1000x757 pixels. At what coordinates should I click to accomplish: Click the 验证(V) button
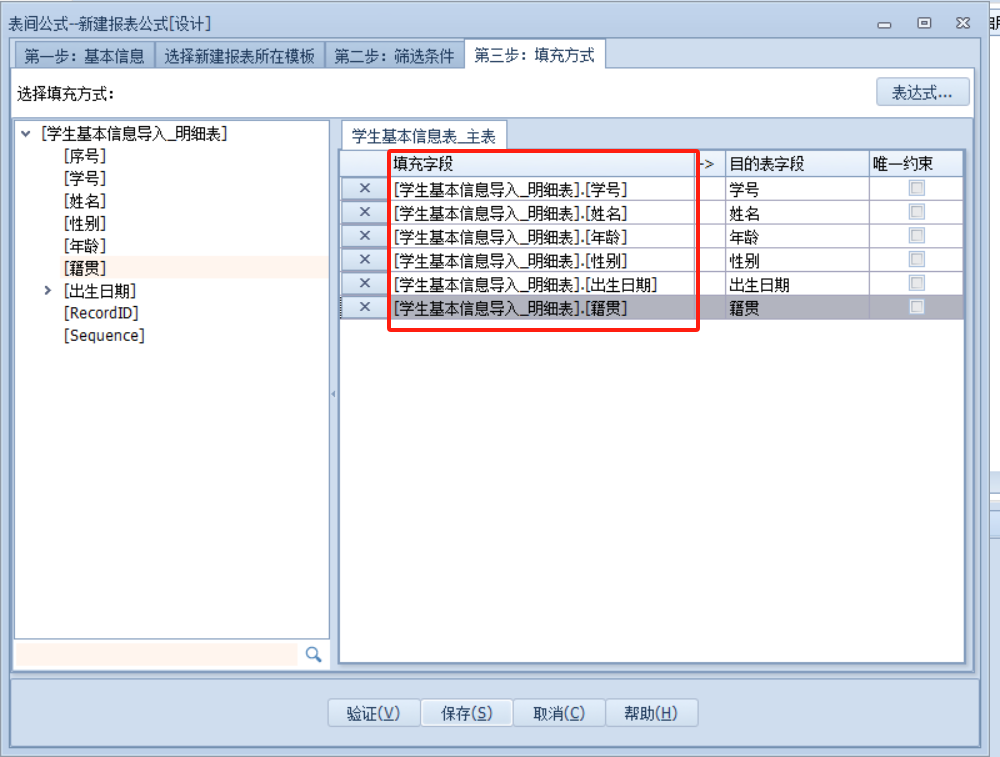pos(373,713)
